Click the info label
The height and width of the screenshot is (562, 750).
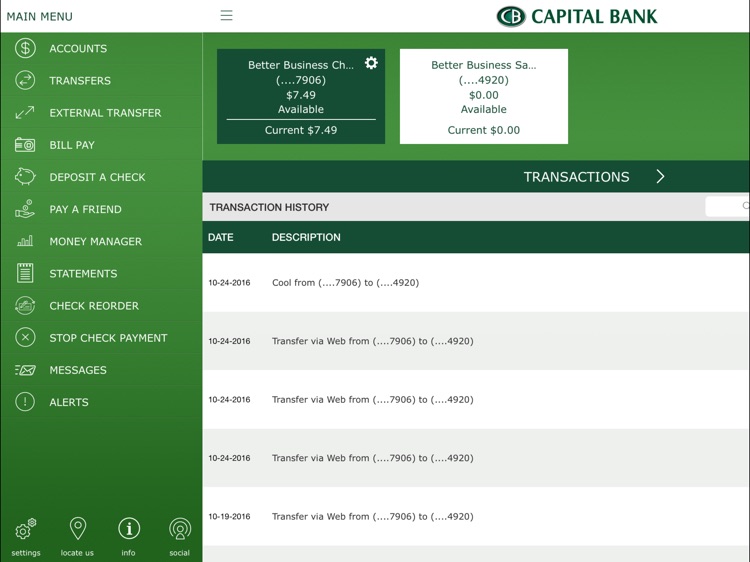(128, 553)
